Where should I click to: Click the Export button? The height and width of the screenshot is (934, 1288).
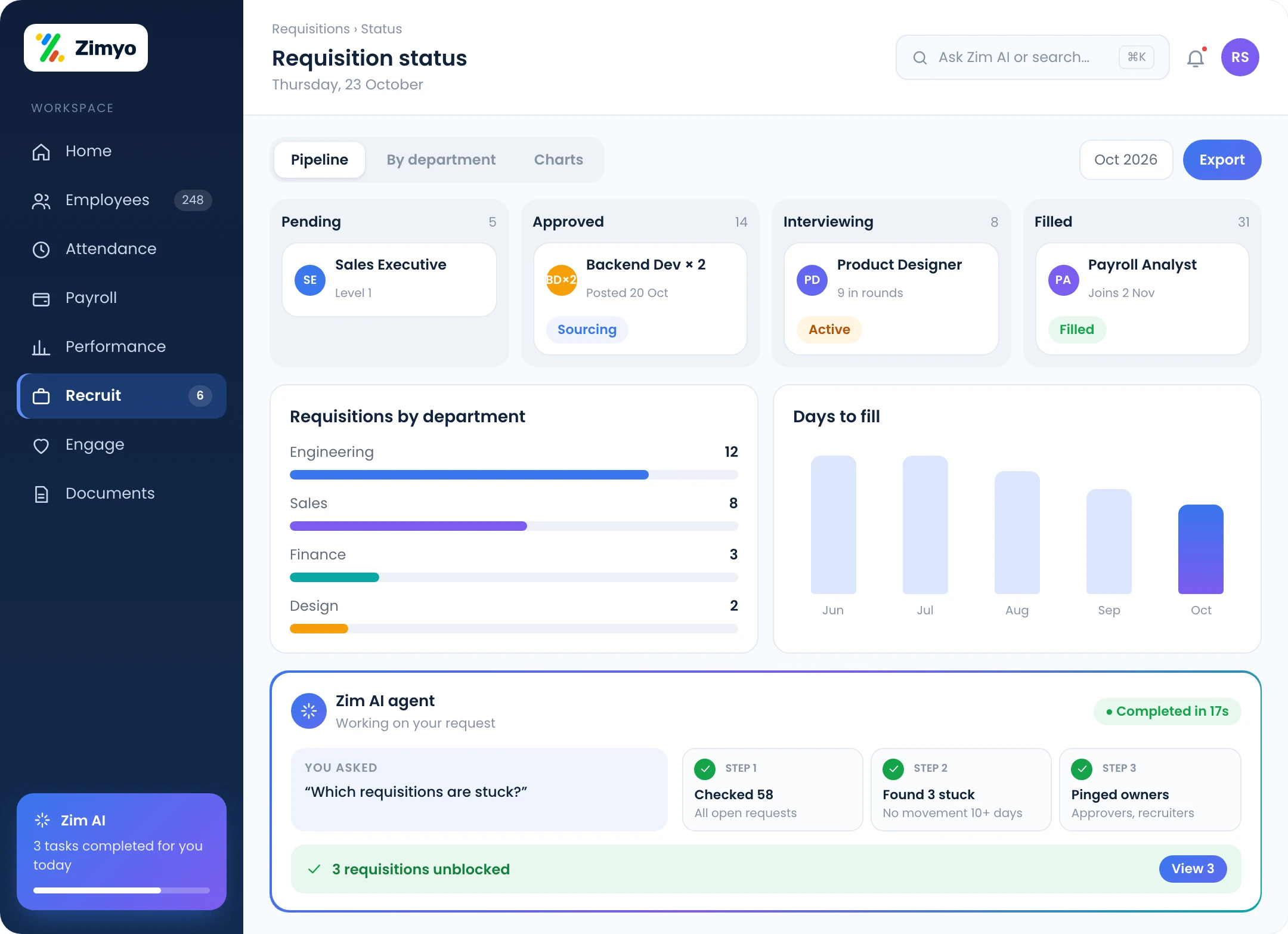pos(1222,160)
